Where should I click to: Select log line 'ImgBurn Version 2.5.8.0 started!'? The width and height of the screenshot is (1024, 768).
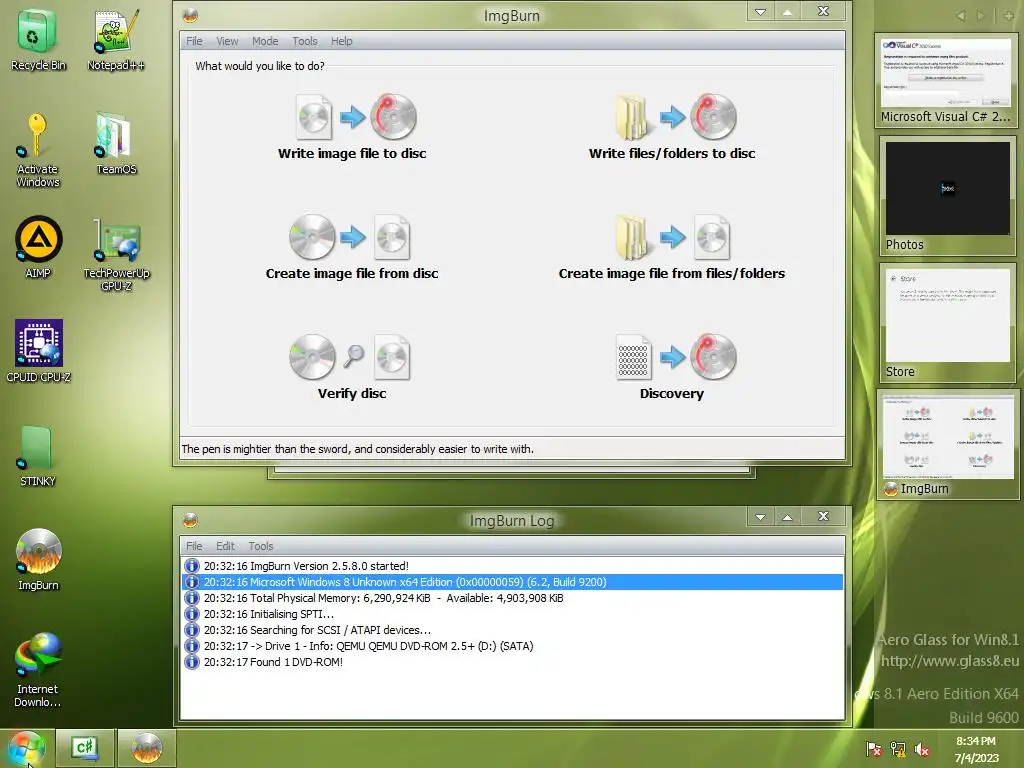point(512,566)
